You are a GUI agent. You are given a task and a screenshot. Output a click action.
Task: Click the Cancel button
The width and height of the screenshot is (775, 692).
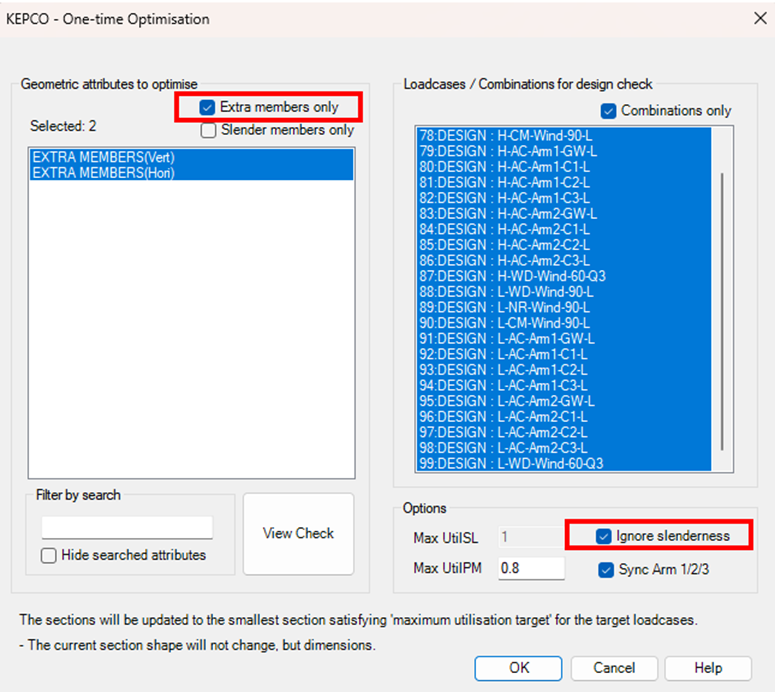coord(614,668)
